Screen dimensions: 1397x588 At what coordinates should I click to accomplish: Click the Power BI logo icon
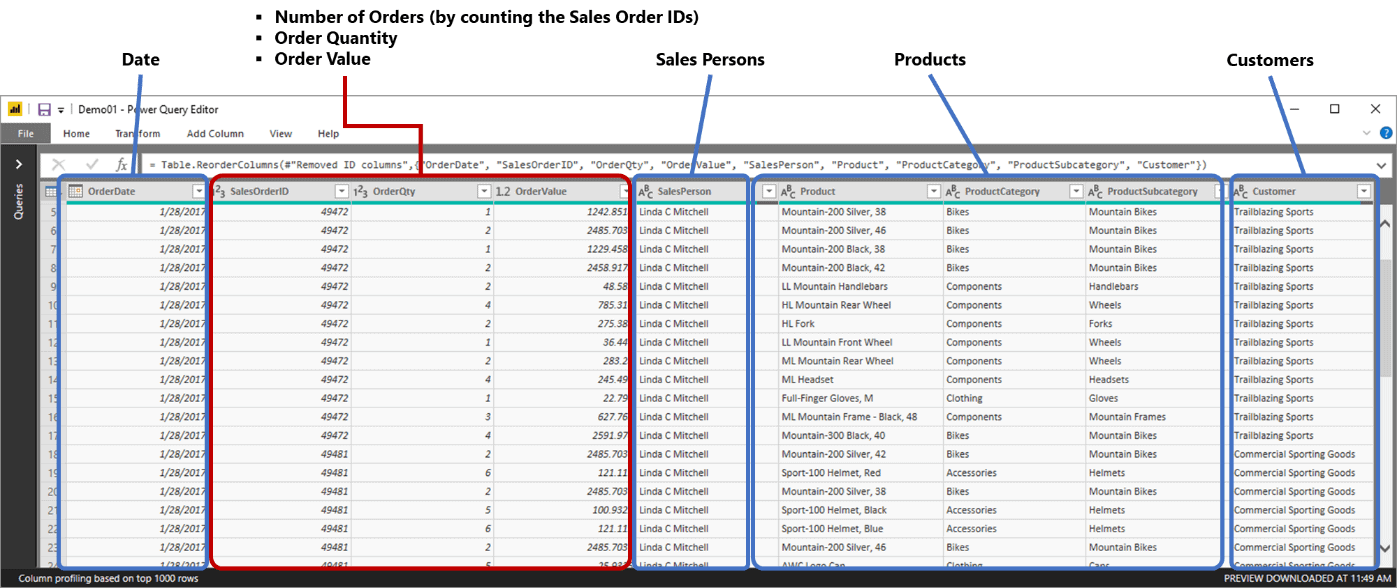(15, 109)
